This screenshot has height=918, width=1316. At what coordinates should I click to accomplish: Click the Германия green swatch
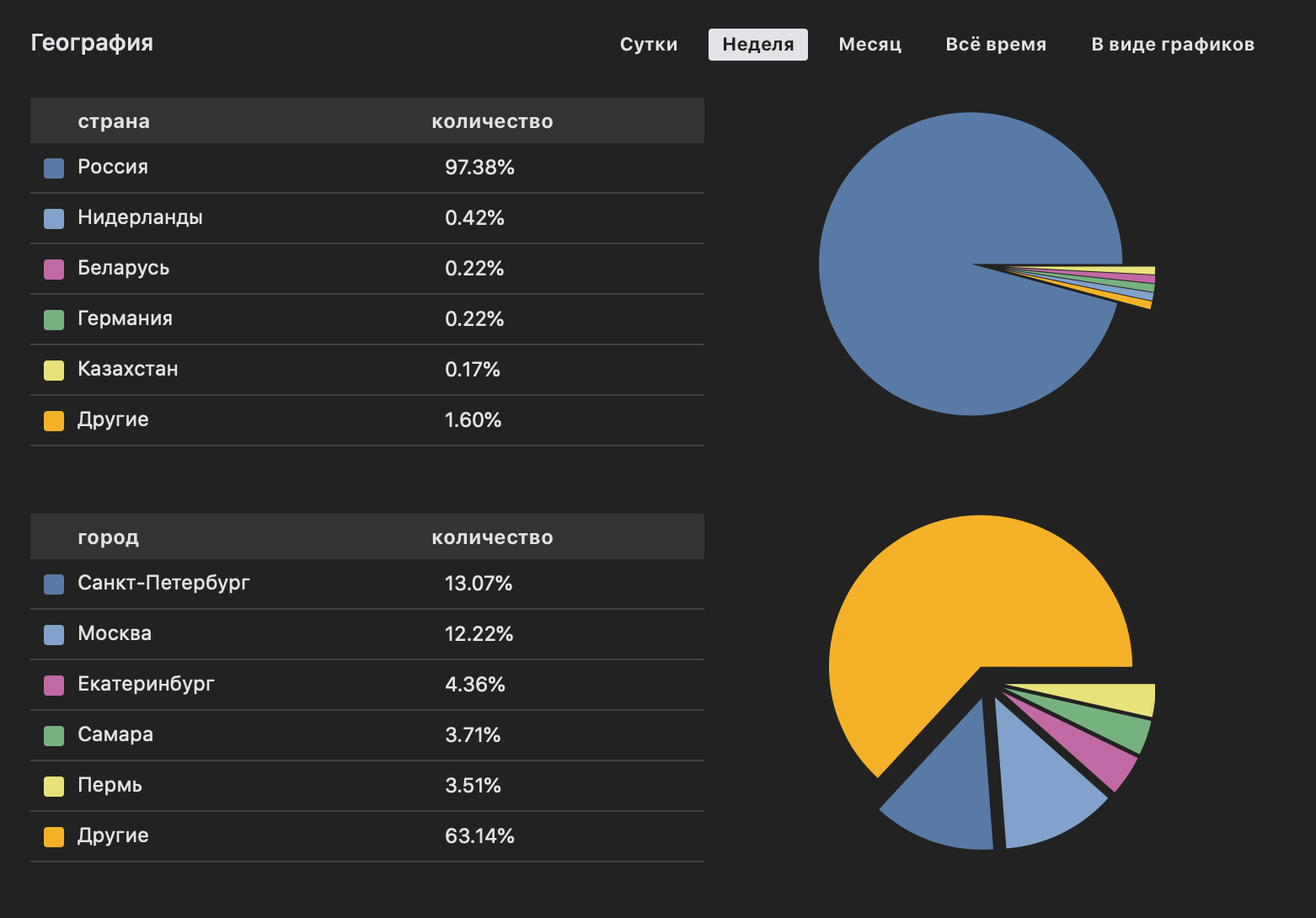point(54,320)
